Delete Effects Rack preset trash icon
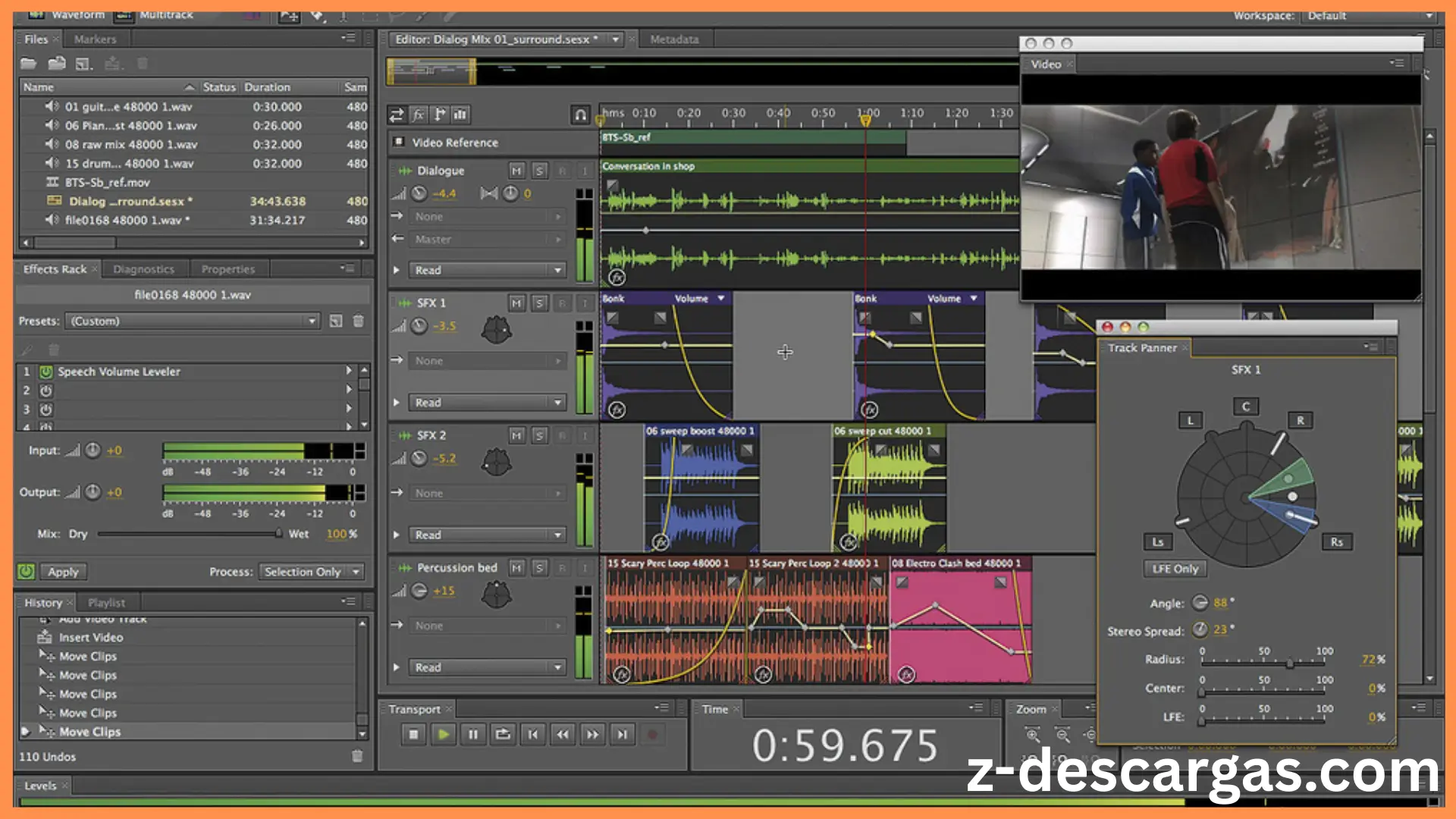The width and height of the screenshot is (1456, 819). [x=359, y=321]
